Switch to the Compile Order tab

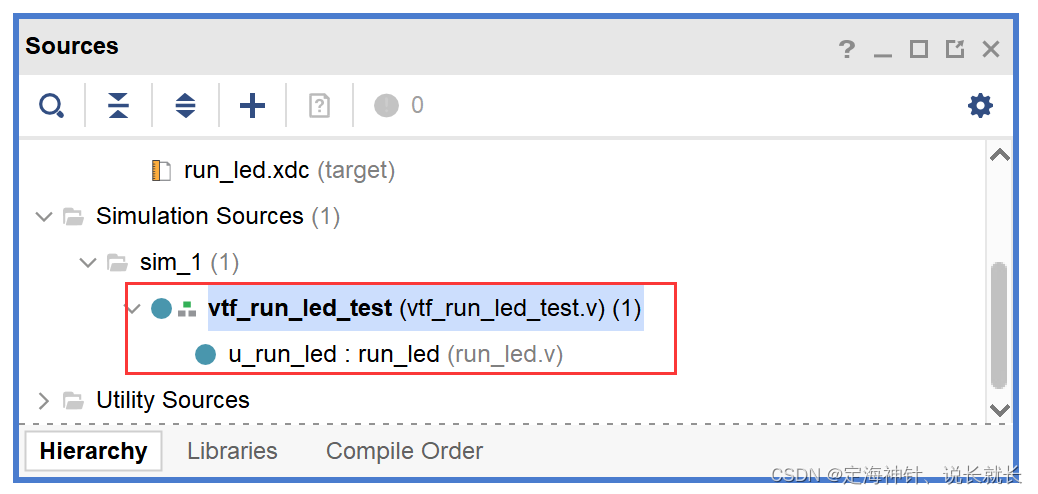click(x=404, y=451)
